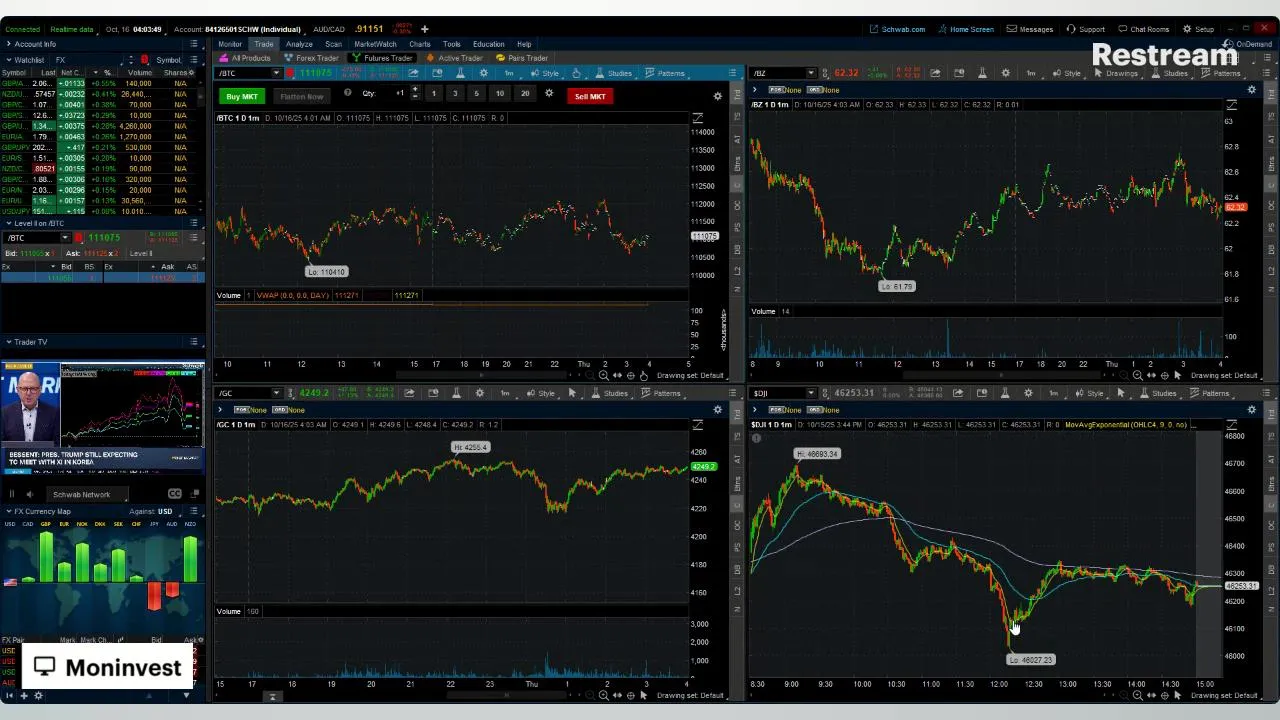The width and height of the screenshot is (1280, 720).
Task: Open the Education tab
Action: pyautogui.click(x=488, y=44)
